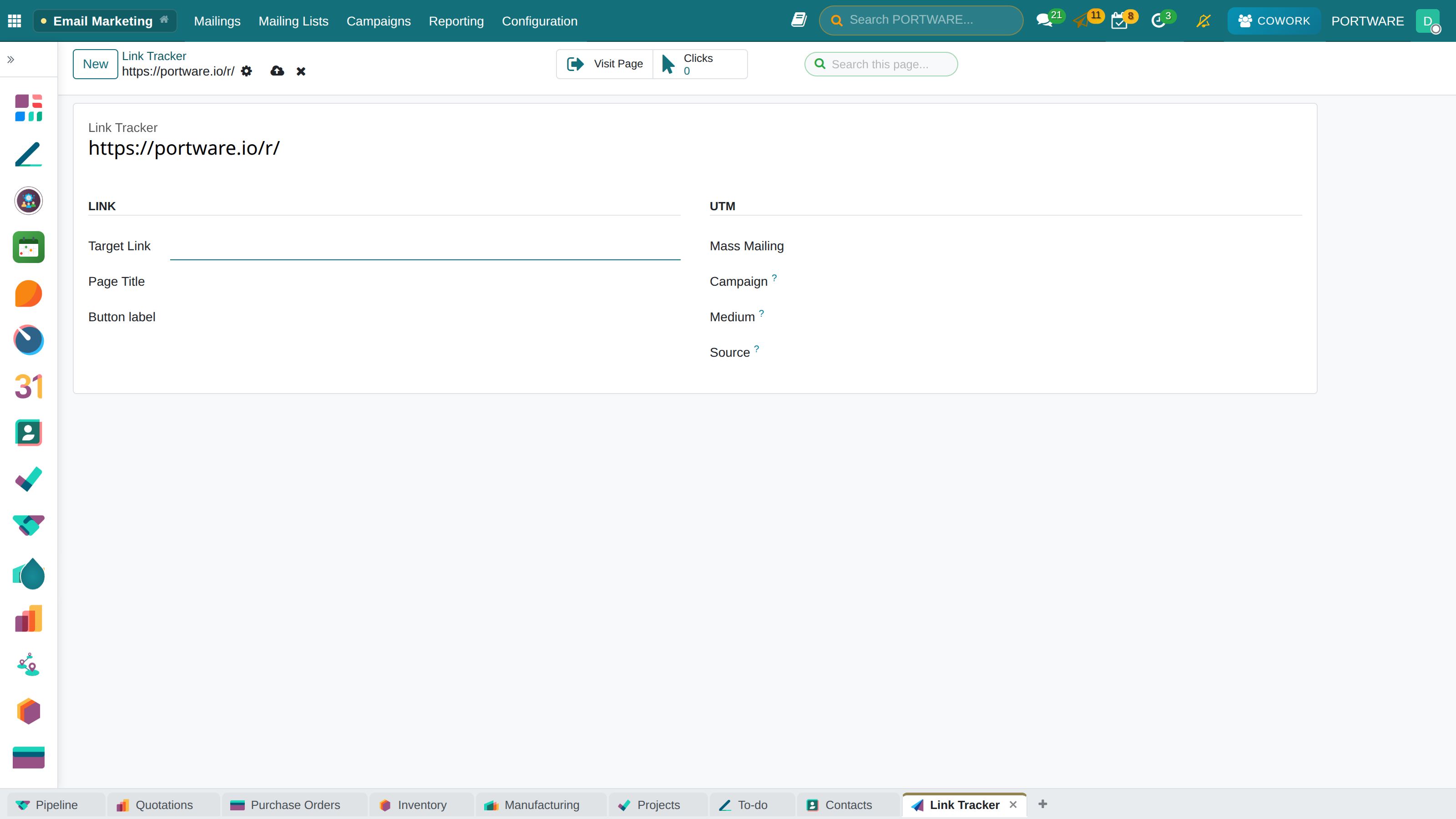Open the orange Discuss app icon
This screenshot has height=819, width=1456.
pyautogui.click(x=28, y=293)
